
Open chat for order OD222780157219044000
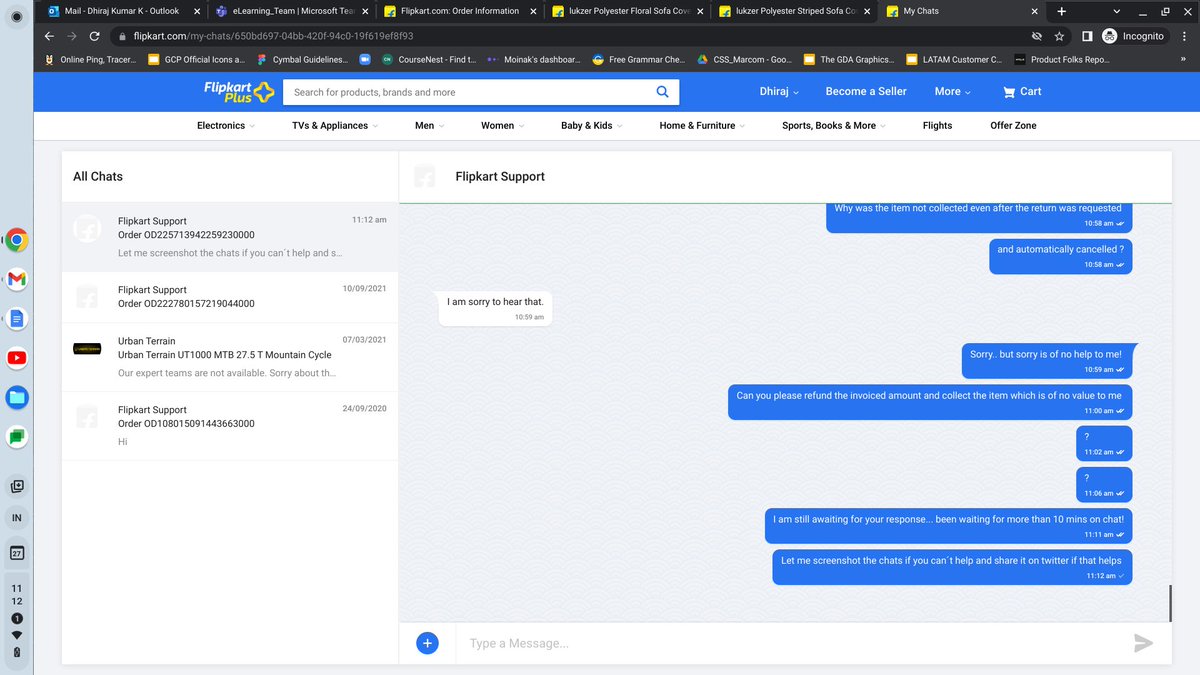click(x=230, y=297)
